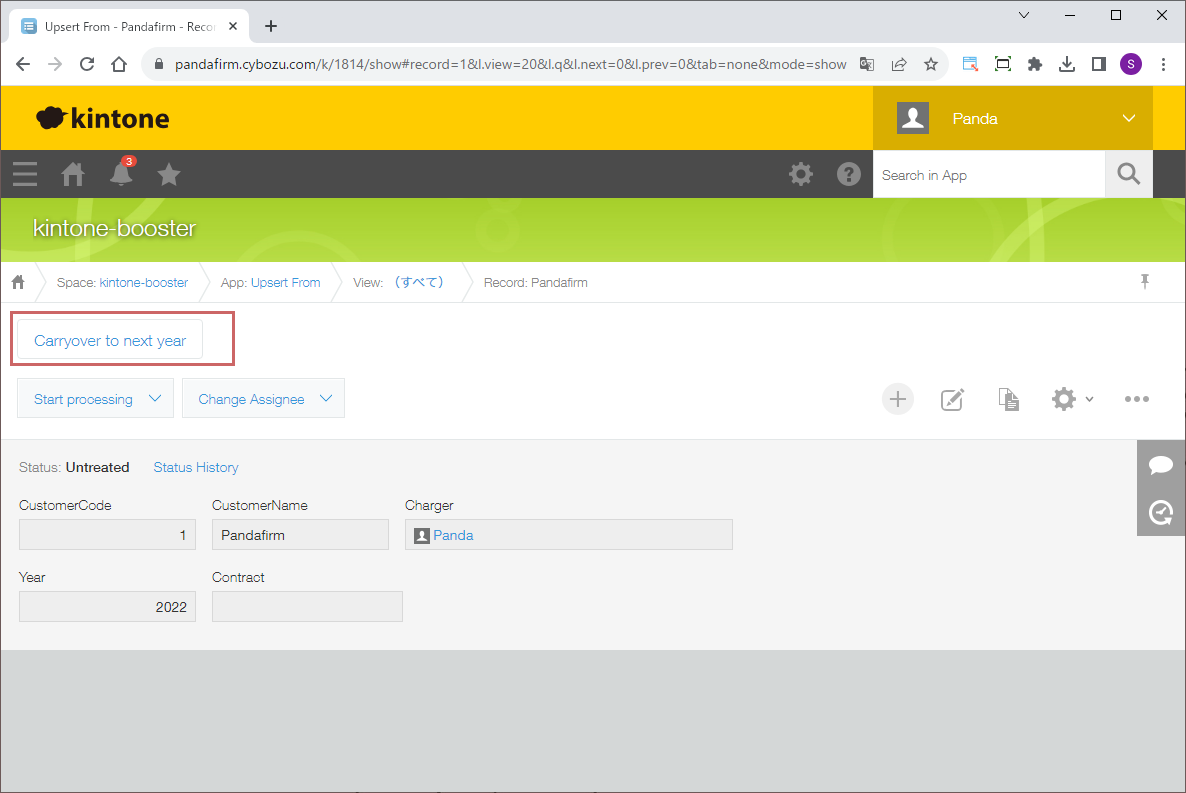Show the record change history icon

coord(1161,513)
